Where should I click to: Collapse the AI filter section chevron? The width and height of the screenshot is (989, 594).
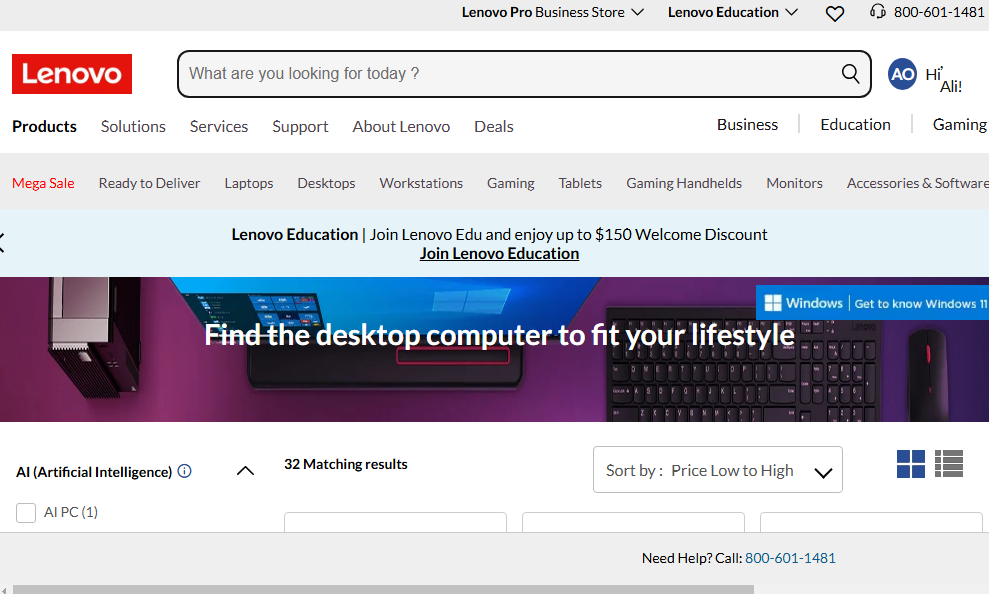[x=245, y=471]
